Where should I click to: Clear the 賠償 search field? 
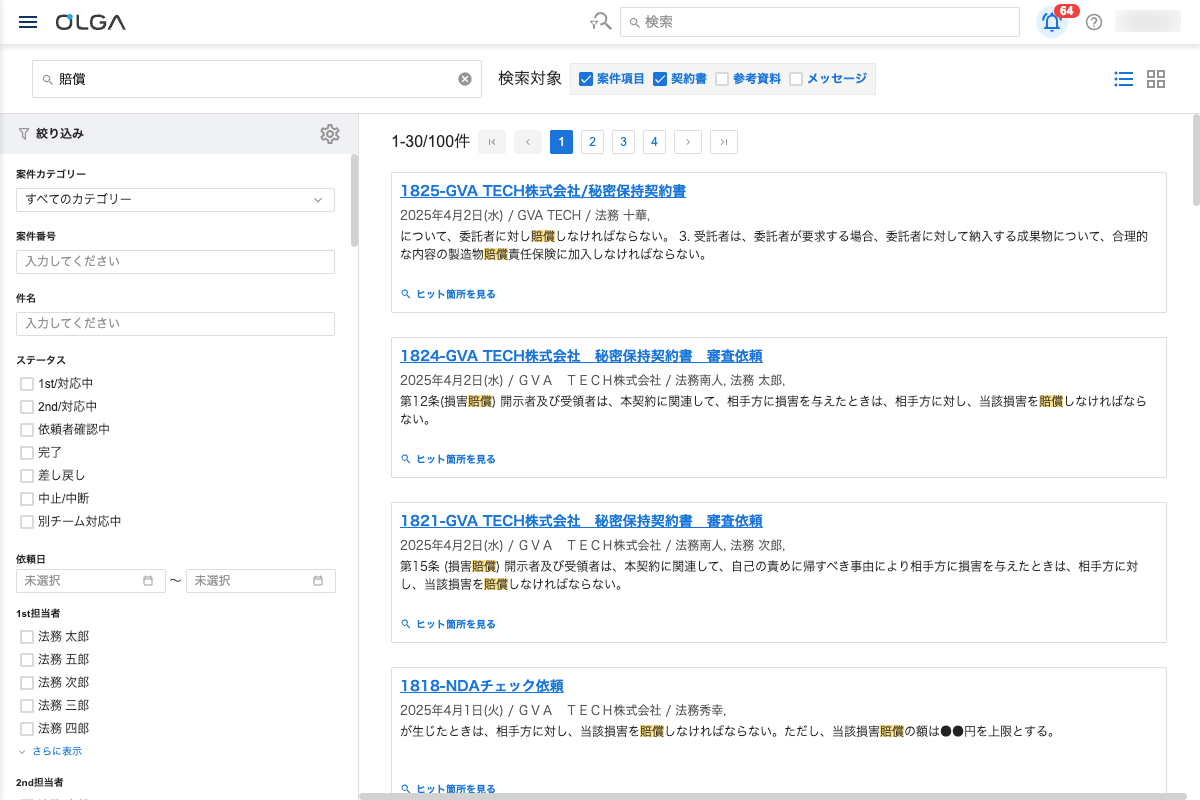click(x=465, y=79)
